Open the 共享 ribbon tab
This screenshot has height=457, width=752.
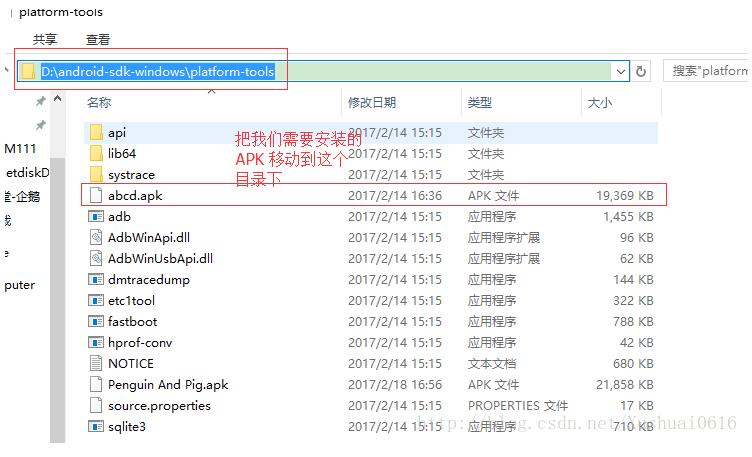[x=45, y=39]
